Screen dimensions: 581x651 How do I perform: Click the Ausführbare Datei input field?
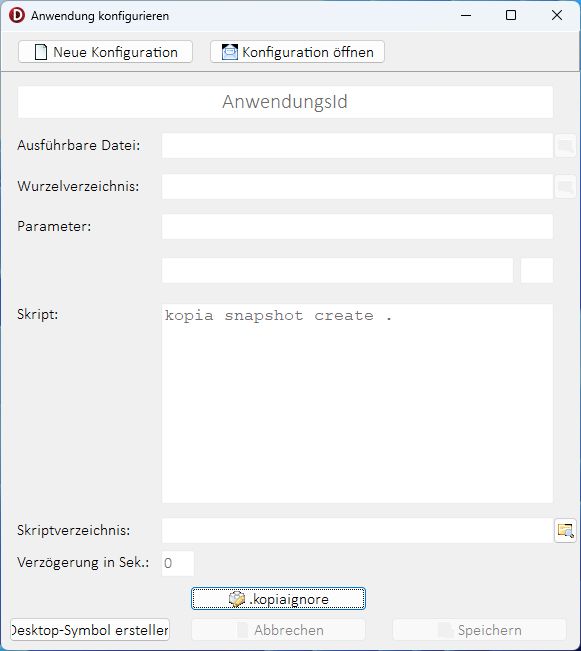(357, 146)
